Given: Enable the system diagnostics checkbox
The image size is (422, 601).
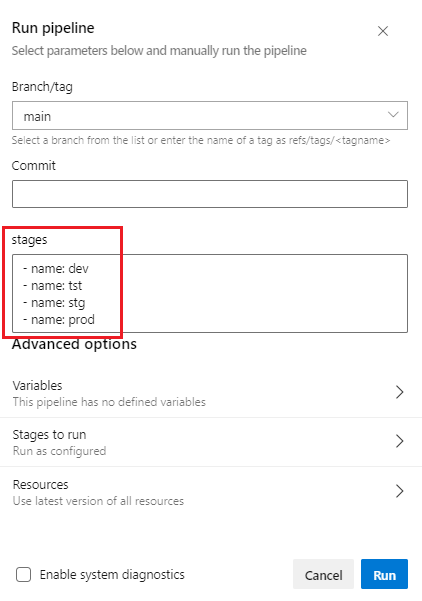Looking at the screenshot, I should pyautogui.click(x=23, y=575).
